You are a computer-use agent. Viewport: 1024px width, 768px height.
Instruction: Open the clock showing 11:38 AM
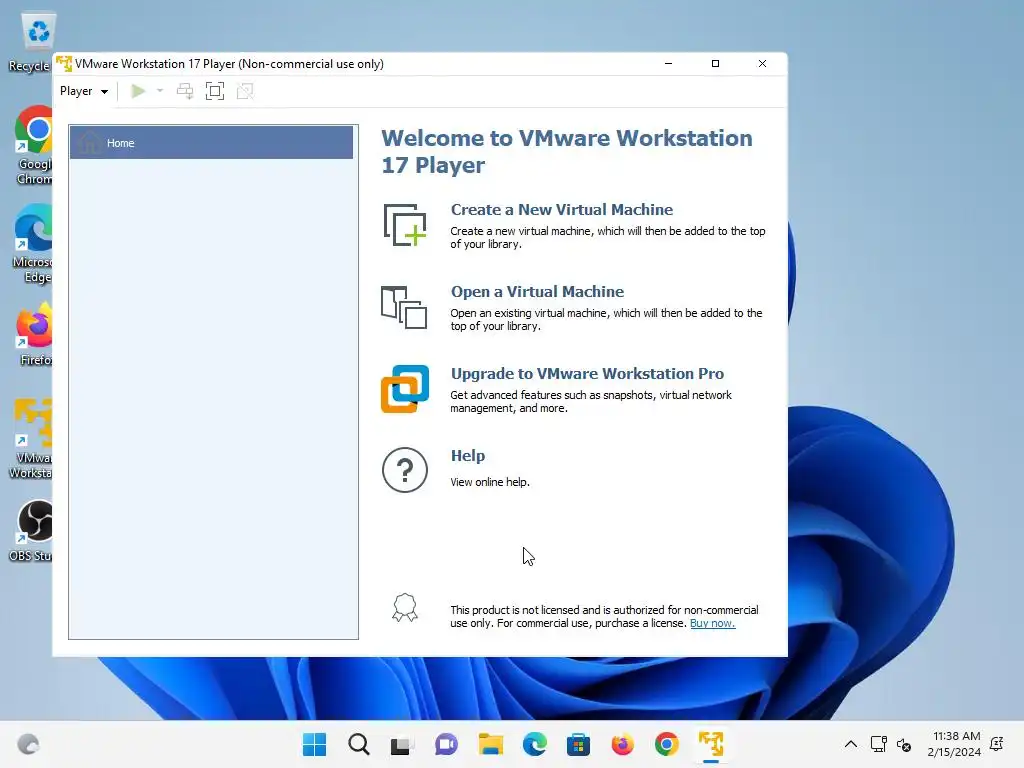coord(954,744)
